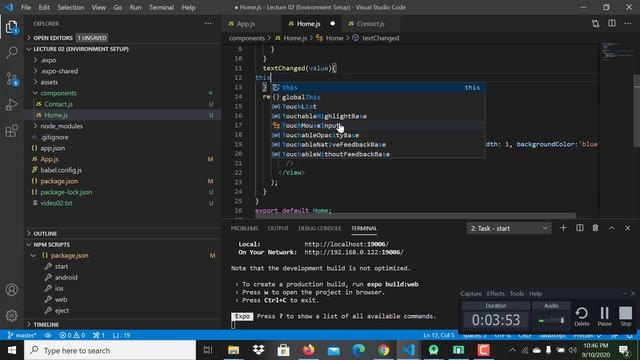640x360 pixels.
Task: Open Task View on taskbar
Action: [x=208, y=350]
